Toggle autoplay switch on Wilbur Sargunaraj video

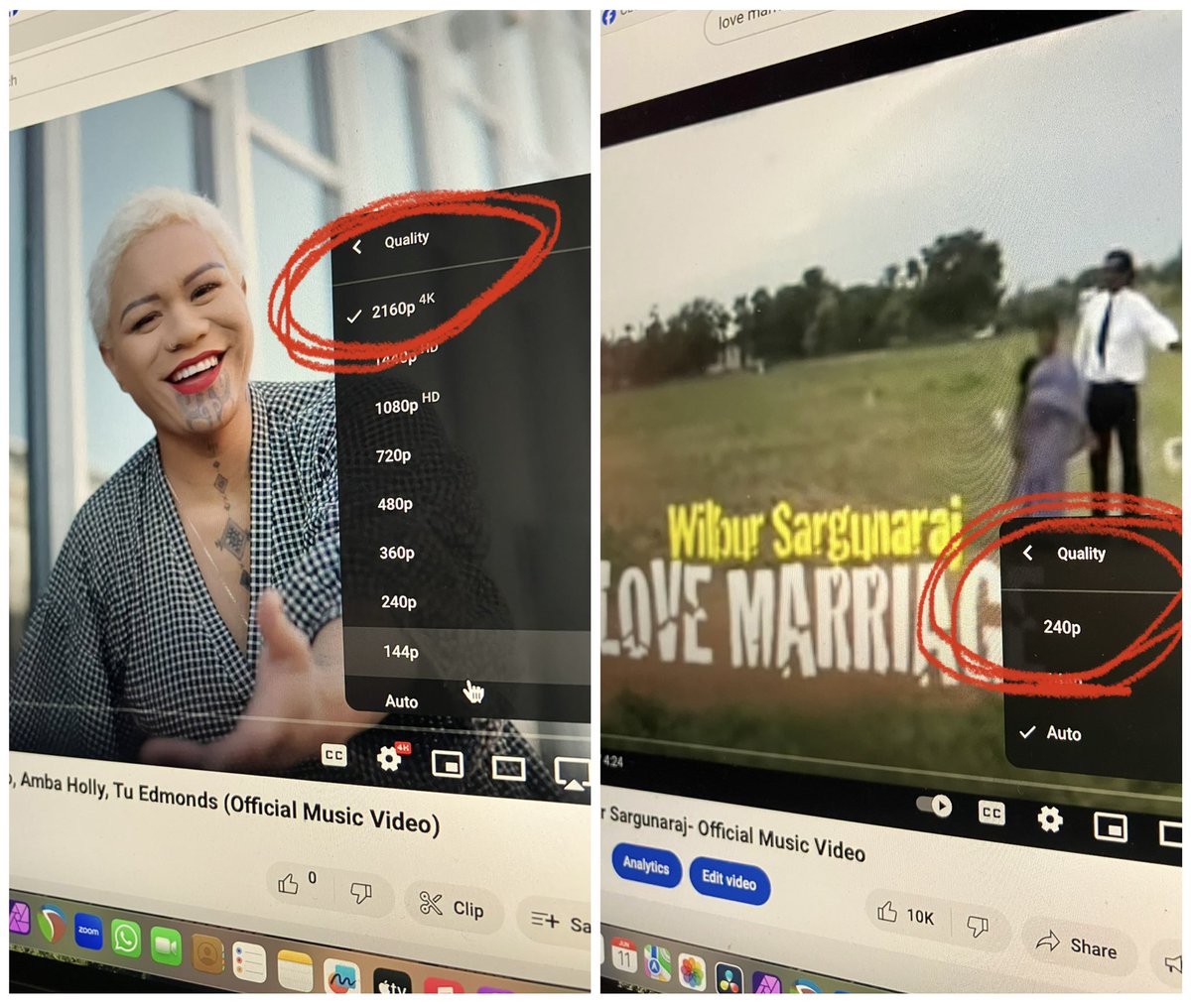pos(934,805)
